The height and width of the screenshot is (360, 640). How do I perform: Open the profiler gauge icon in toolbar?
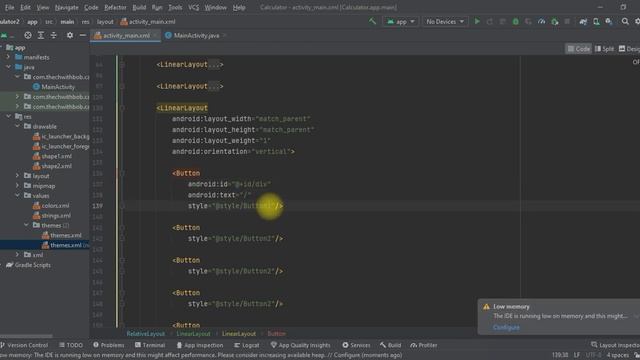542,21
